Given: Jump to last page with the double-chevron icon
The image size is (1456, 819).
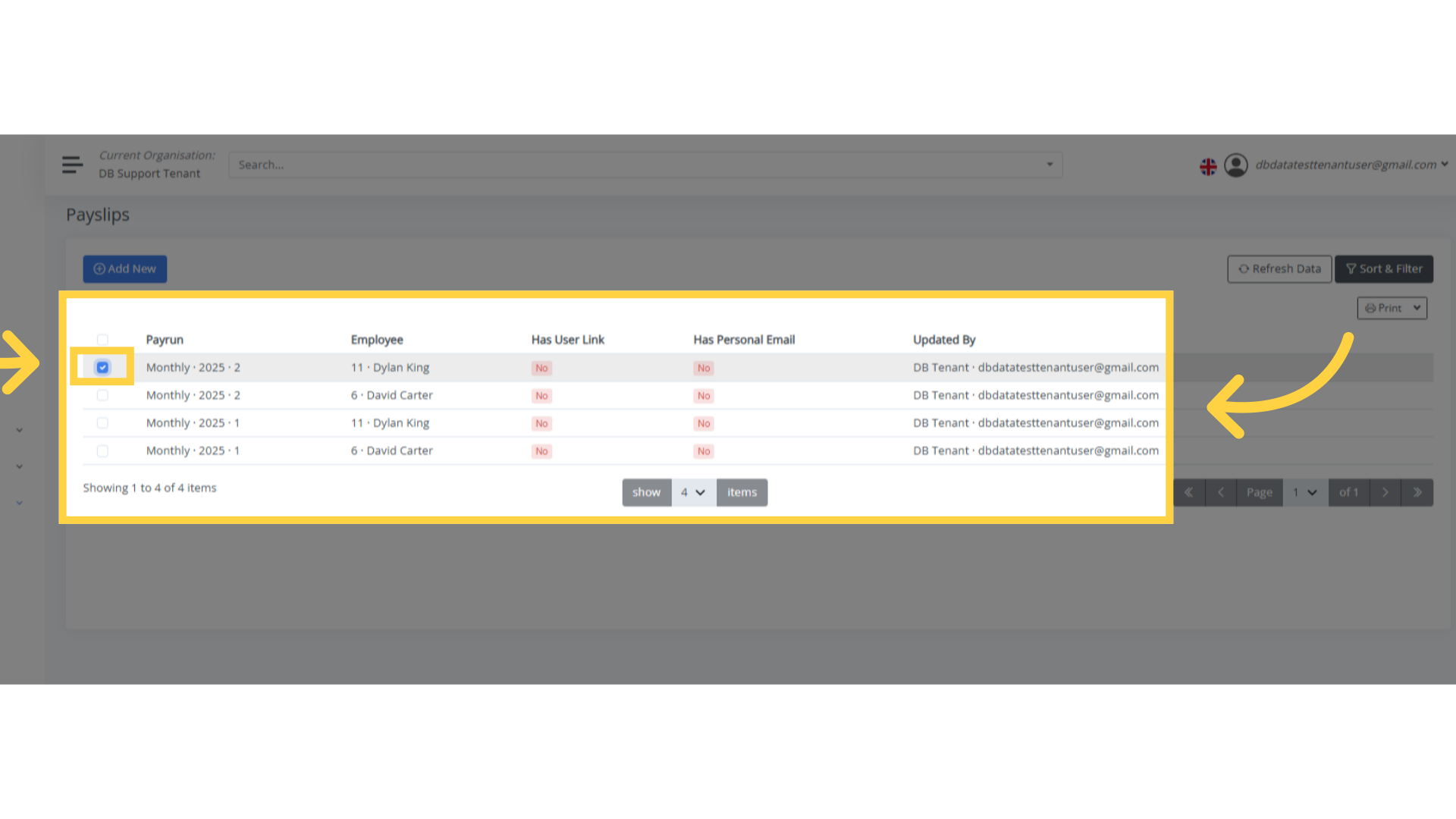Looking at the screenshot, I should [x=1417, y=492].
